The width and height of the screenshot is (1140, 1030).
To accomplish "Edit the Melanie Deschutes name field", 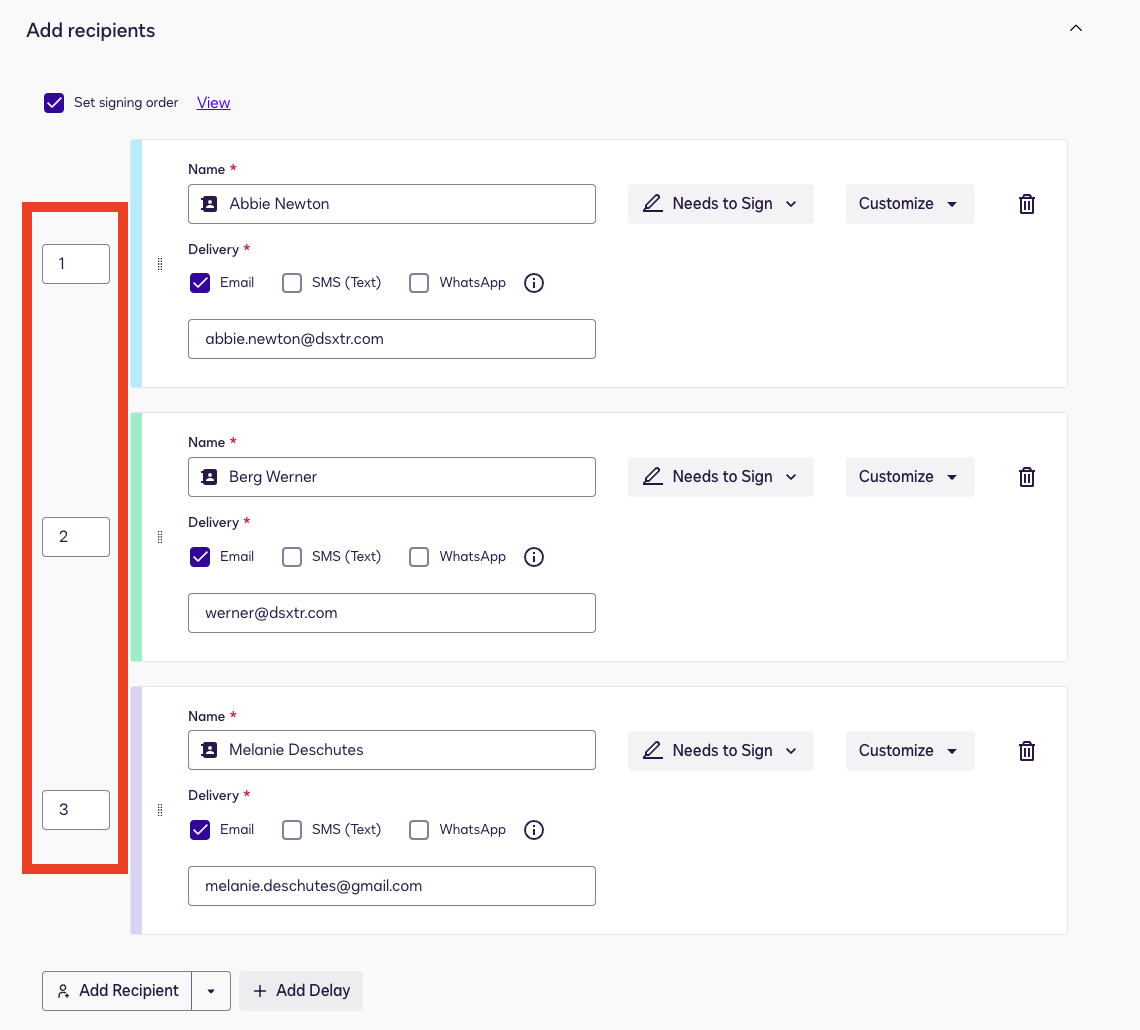I will point(392,750).
